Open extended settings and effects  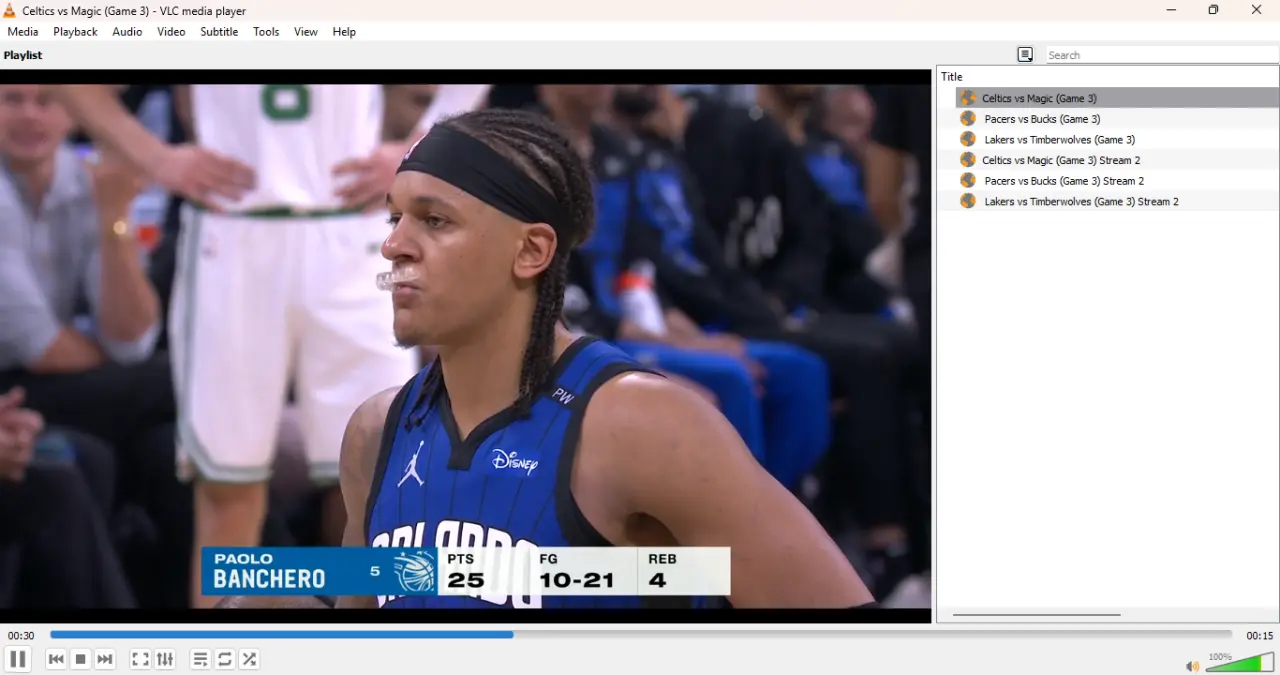(x=165, y=659)
